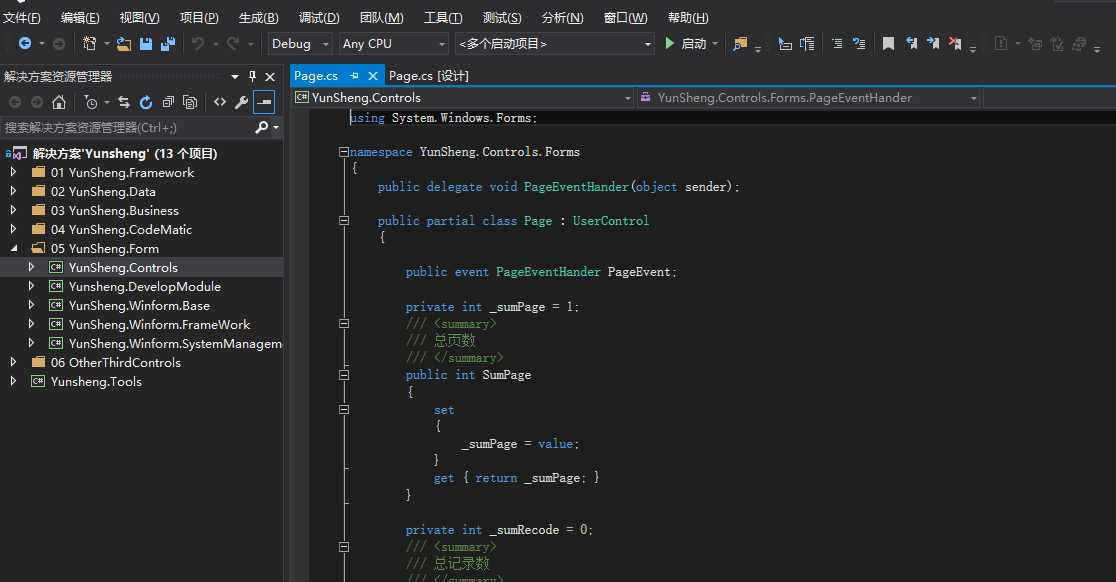The height and width of the screenshot is (582, 1116).
Task: Click the UserControl text in the code
Action: pos(611,221)
